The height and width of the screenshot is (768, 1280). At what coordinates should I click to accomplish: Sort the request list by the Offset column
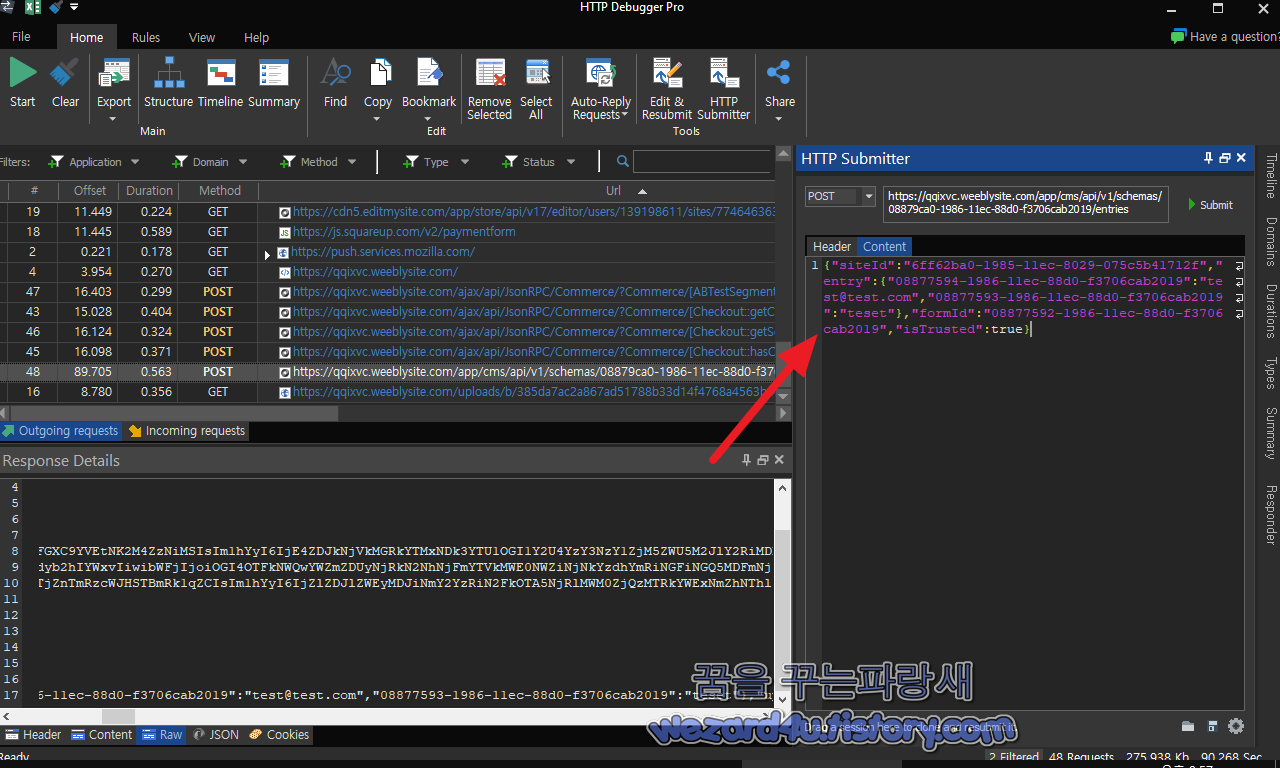(89, 190)
